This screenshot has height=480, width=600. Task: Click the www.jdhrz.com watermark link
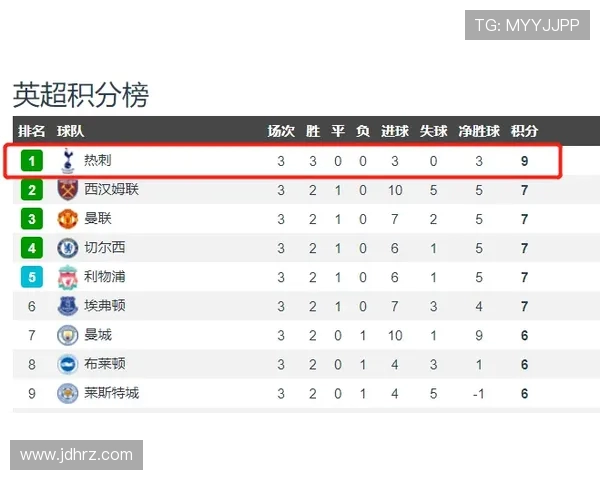point(76,455)
